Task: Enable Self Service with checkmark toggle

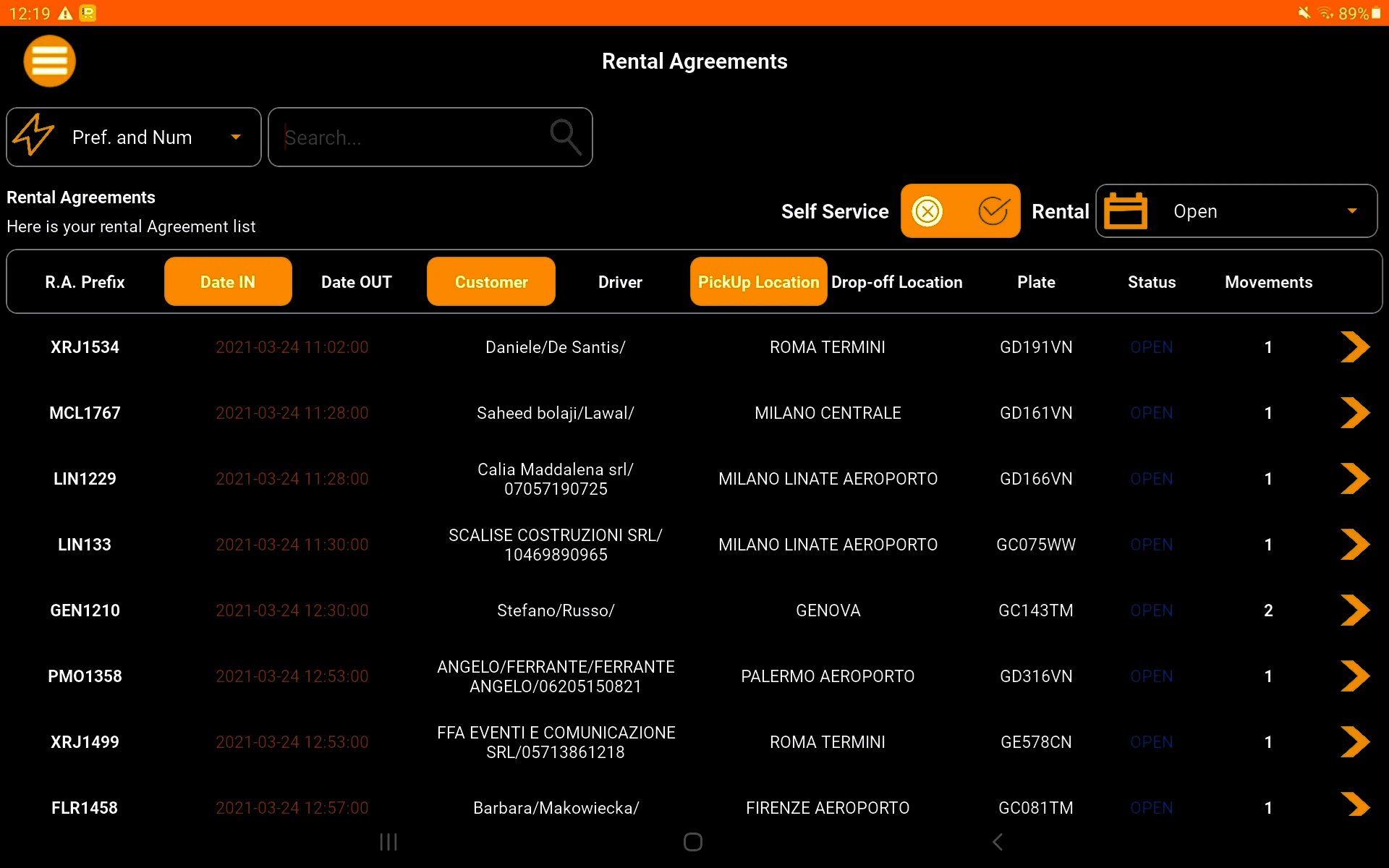Action: pyautogui.click(x=993, y=211)
